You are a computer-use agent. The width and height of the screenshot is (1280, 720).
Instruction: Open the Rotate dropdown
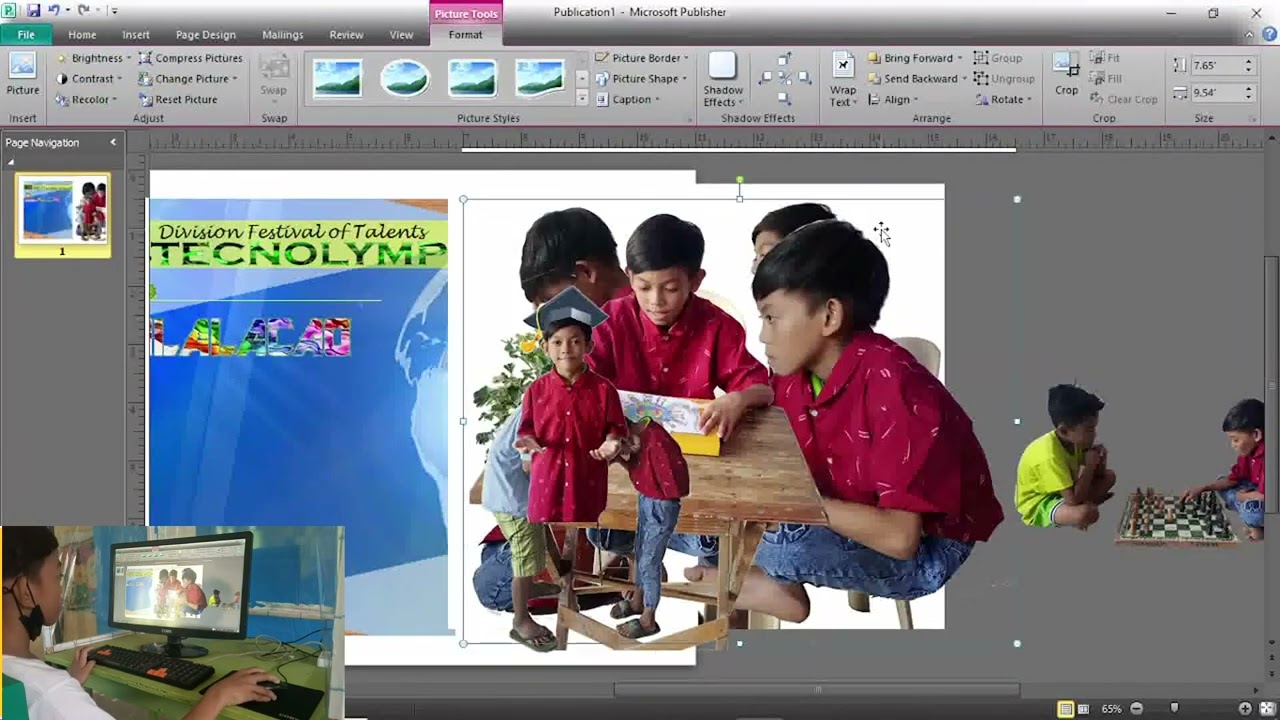coord(1003,99)
